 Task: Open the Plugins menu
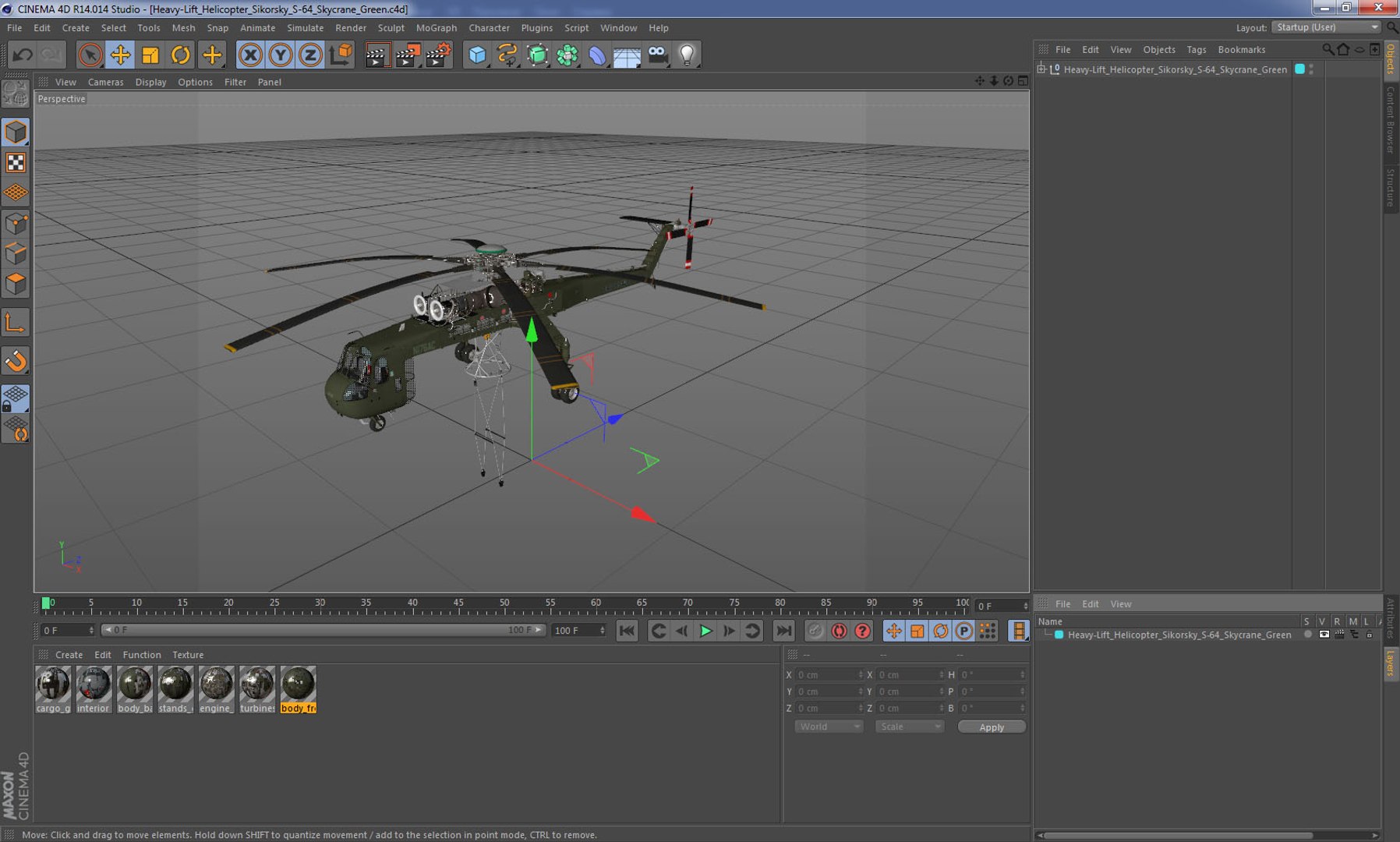coord(536,27)
